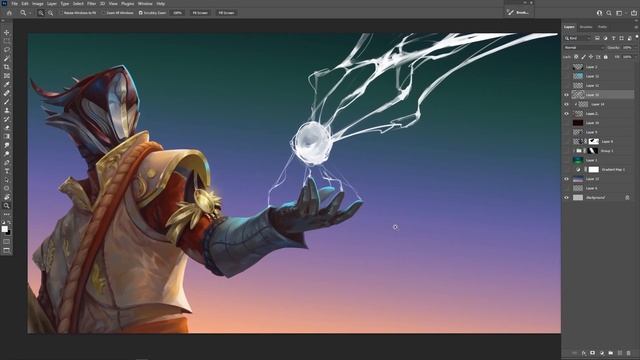Viewport: 640px width, 360px height.
Task: Select the Clone Stamp tool
Action: pos(7,110)
